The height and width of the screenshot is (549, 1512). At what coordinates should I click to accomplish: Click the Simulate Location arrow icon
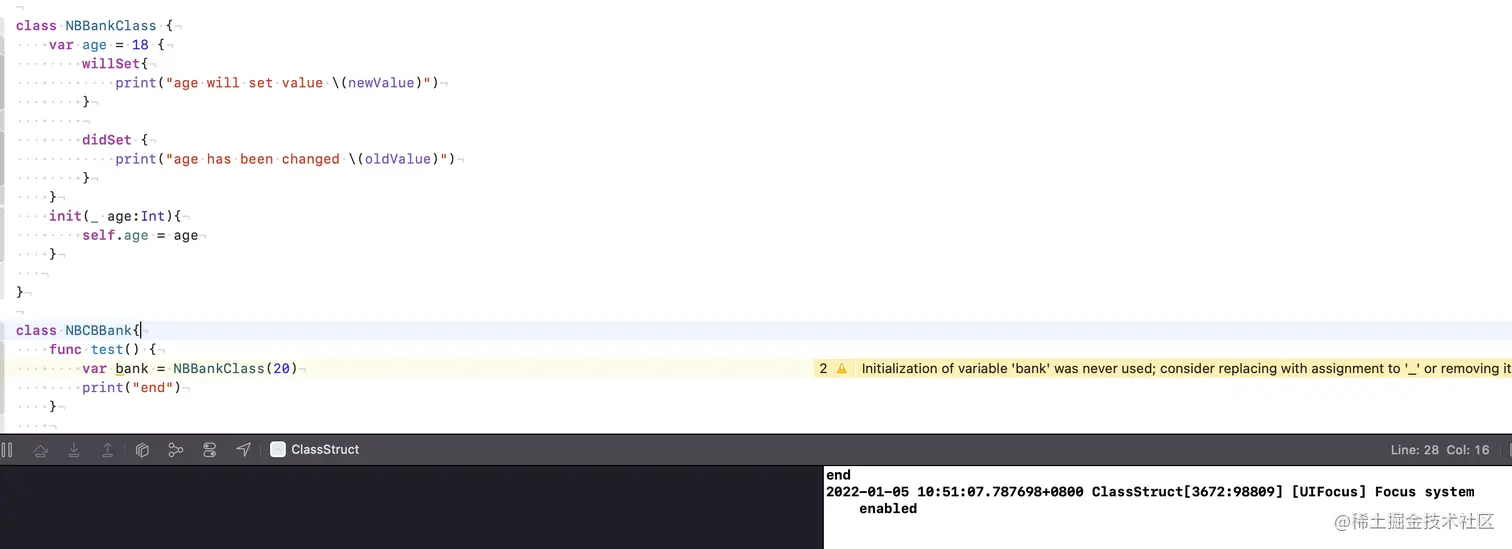tap(243, 450)
